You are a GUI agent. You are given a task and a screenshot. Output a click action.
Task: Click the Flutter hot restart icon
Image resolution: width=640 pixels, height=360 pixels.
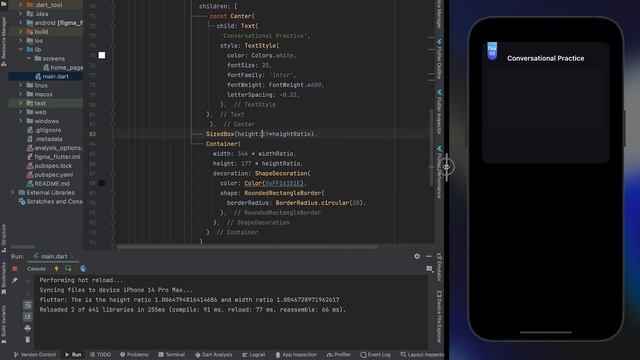pos(68,269)
